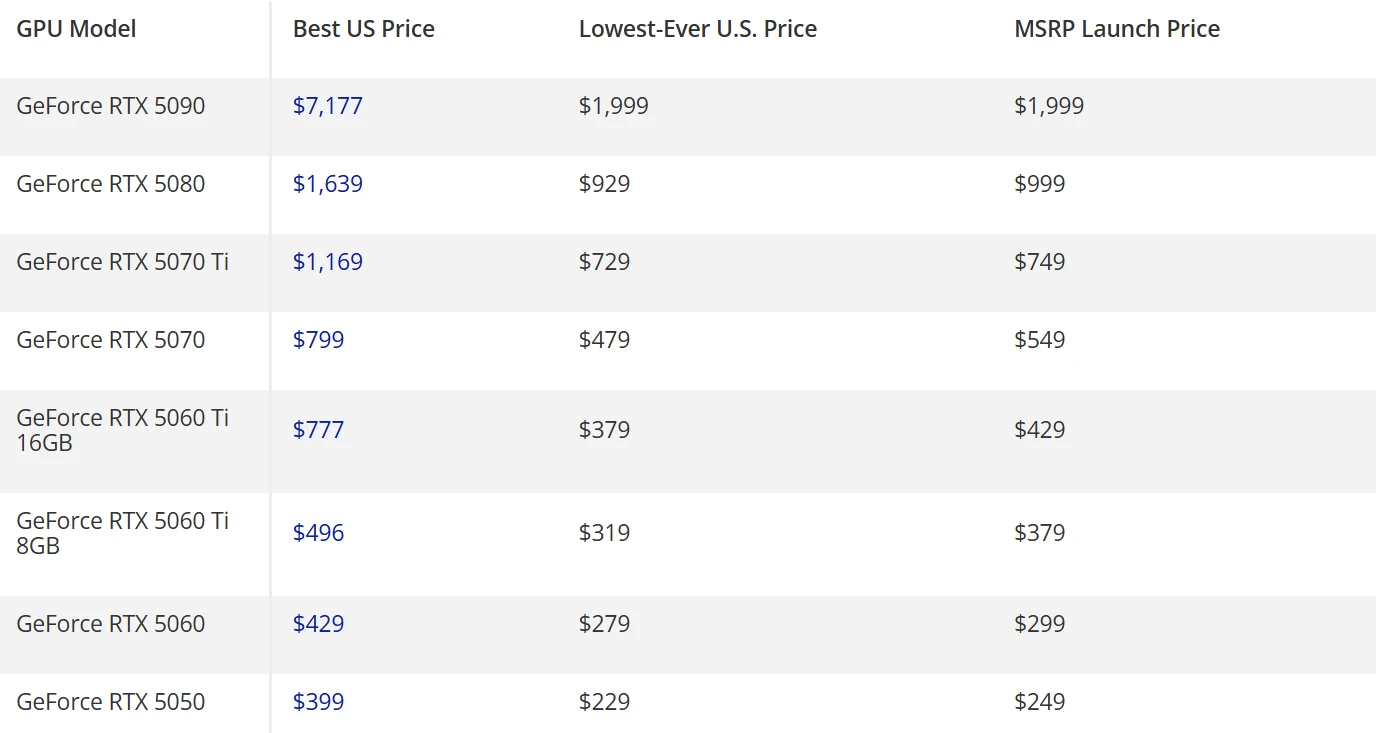Open the $496 RTX 5060 Ti 8GB link
1376x733 pixels.
318,533
